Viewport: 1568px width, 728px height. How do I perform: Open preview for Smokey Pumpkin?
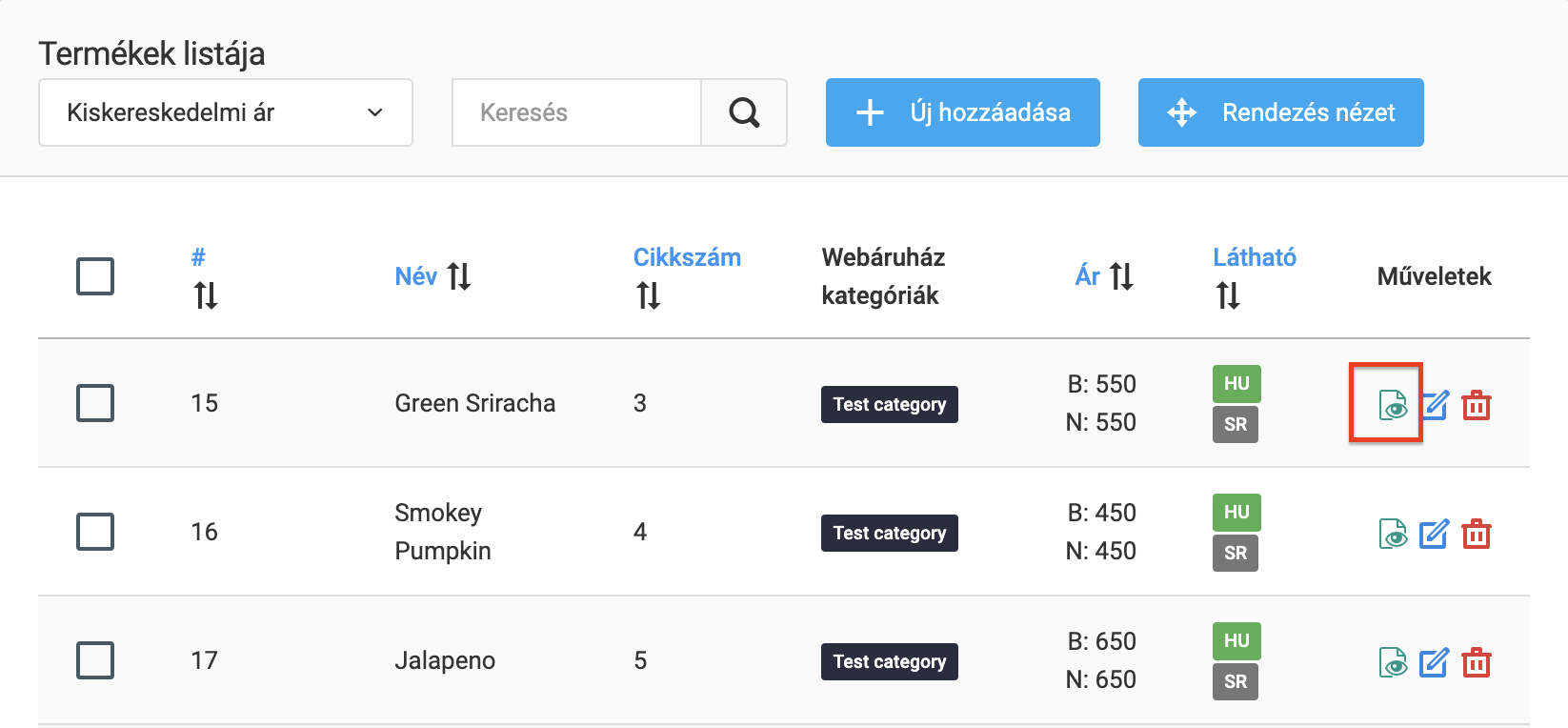(1391, 533)
